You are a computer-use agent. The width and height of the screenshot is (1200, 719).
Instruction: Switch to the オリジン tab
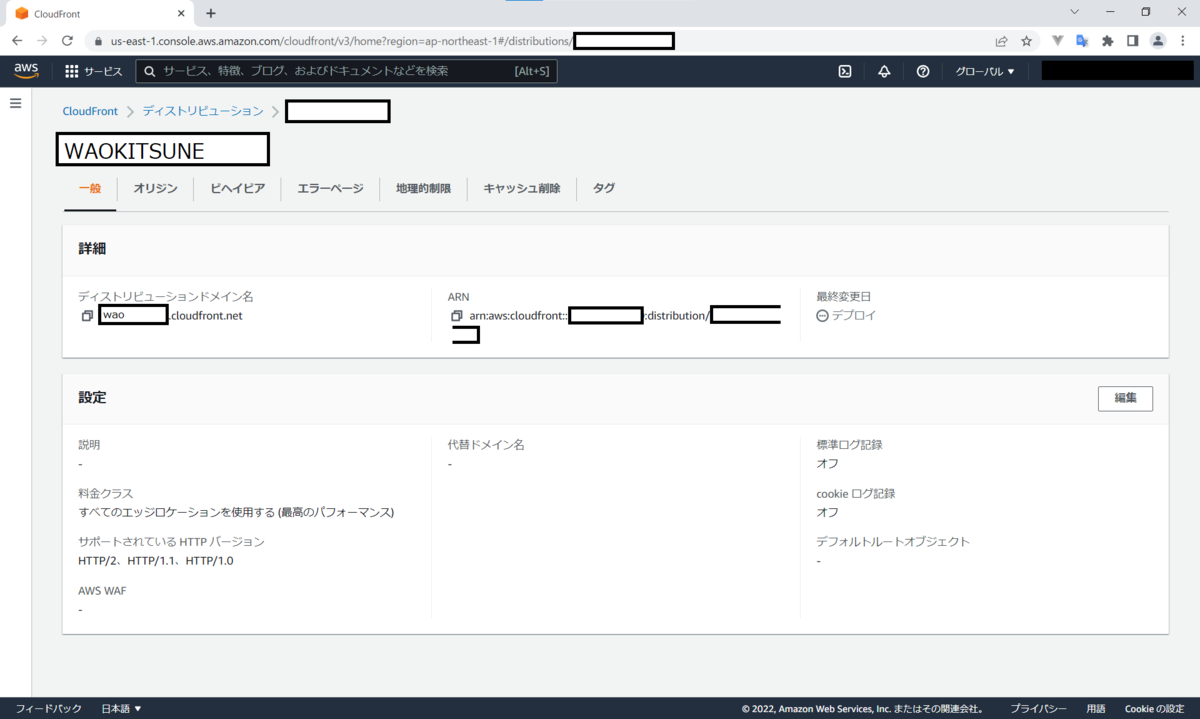(155, 188)
